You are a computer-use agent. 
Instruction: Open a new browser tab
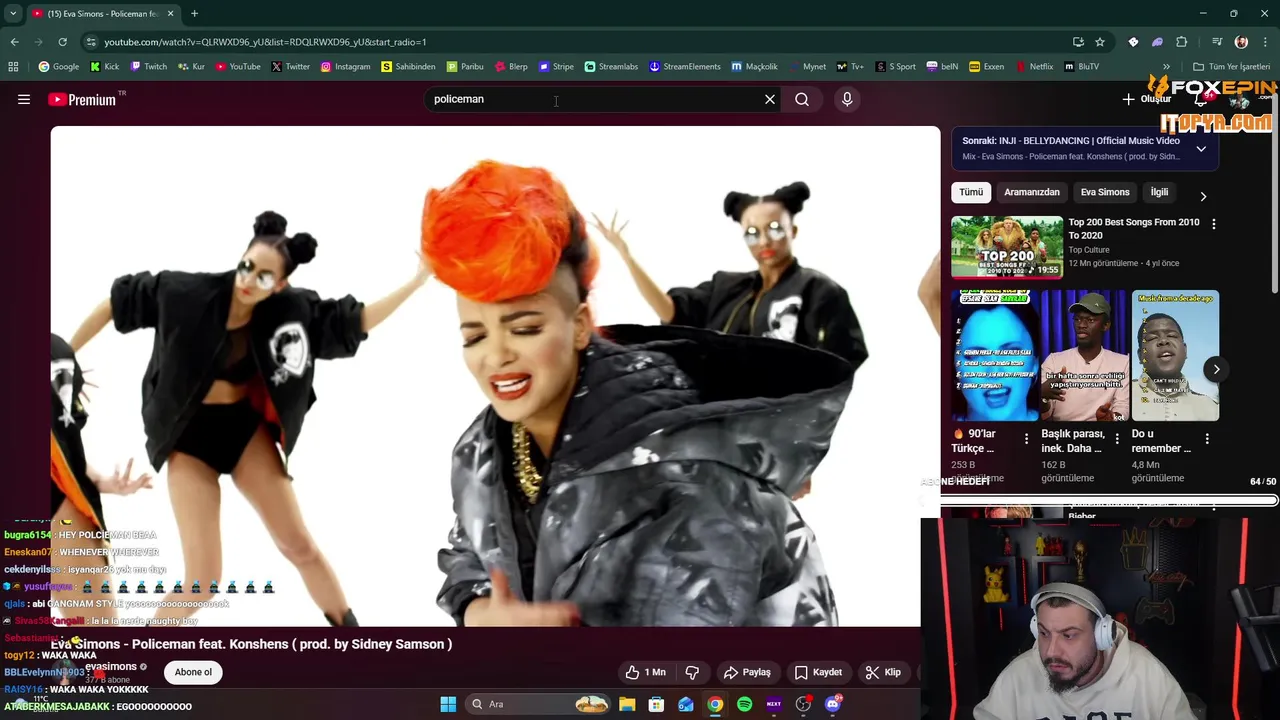[194, 14]
